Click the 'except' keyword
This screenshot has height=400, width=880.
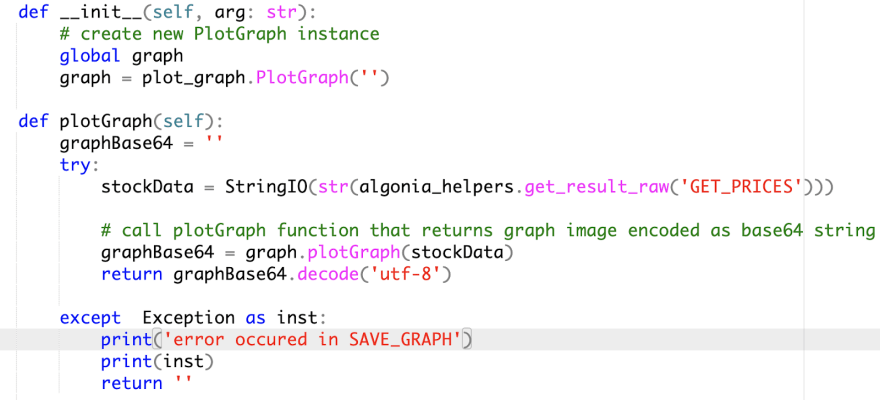pos(90,318)
